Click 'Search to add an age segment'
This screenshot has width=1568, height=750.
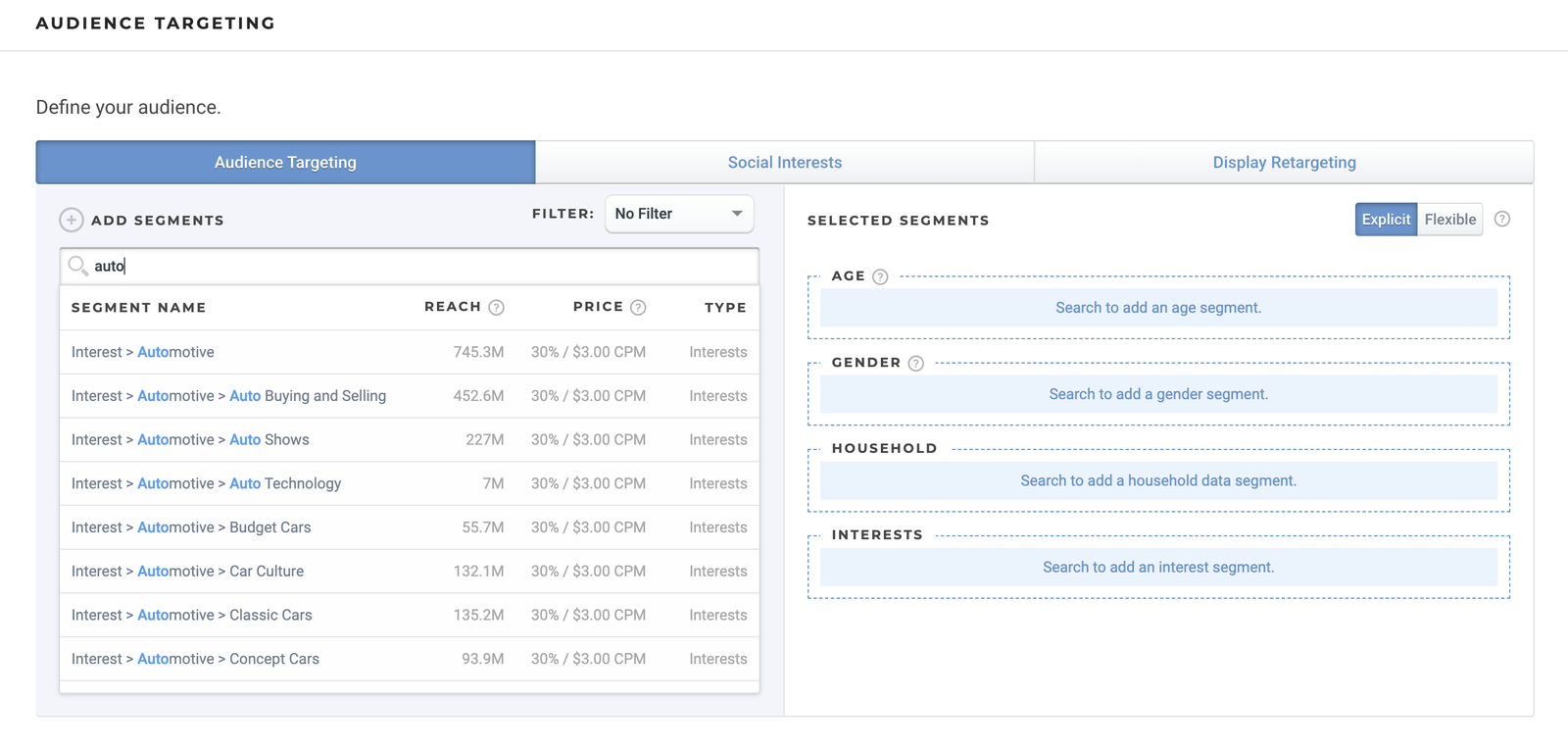point(1158,308)
